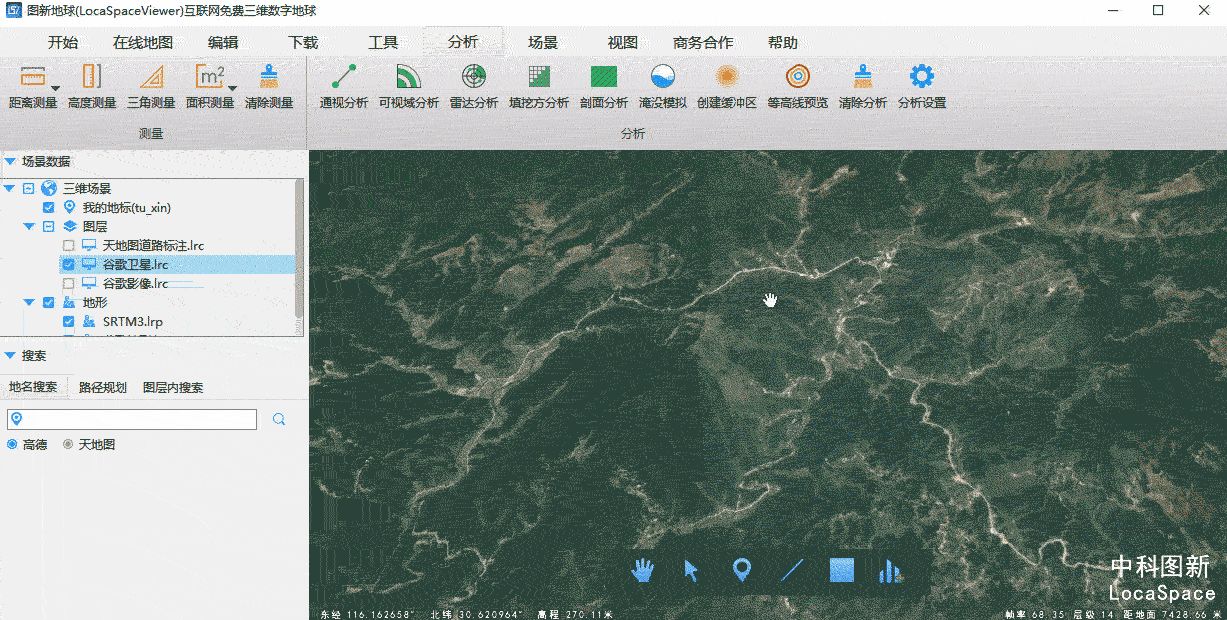Select the 高德 radio button

[13, 444]
